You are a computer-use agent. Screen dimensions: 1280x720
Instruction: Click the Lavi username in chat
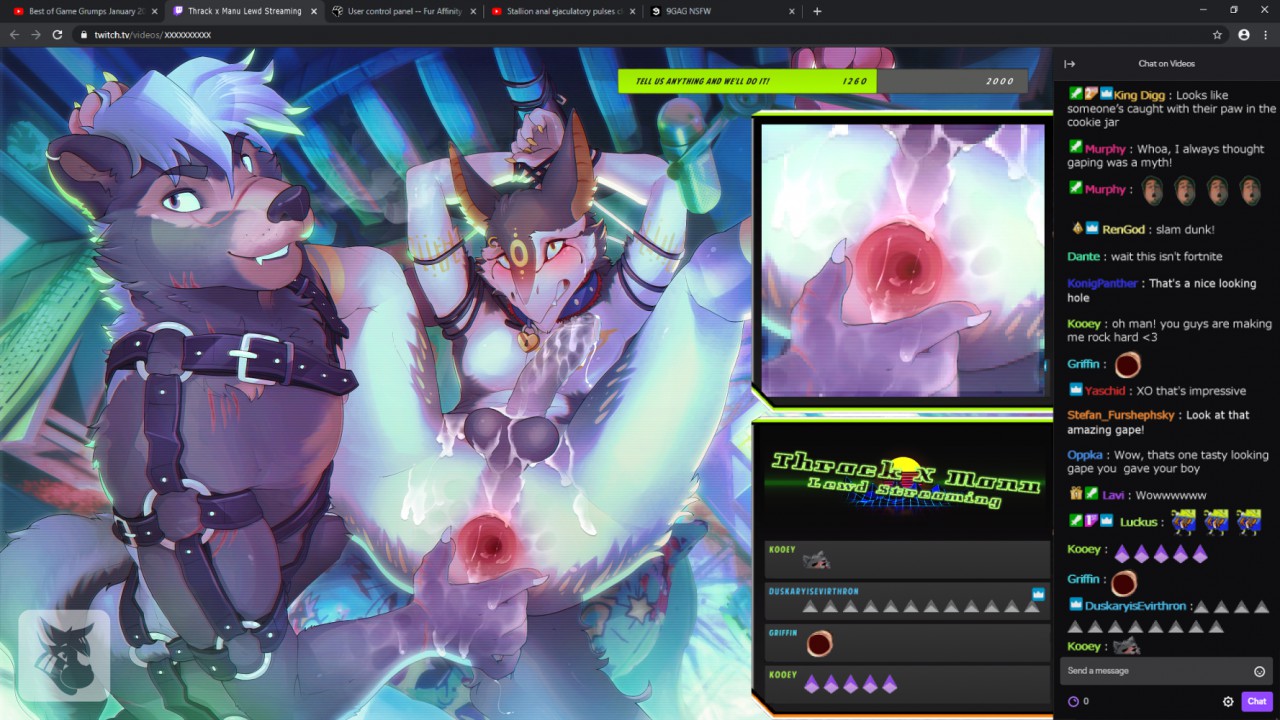[1113, 495]
